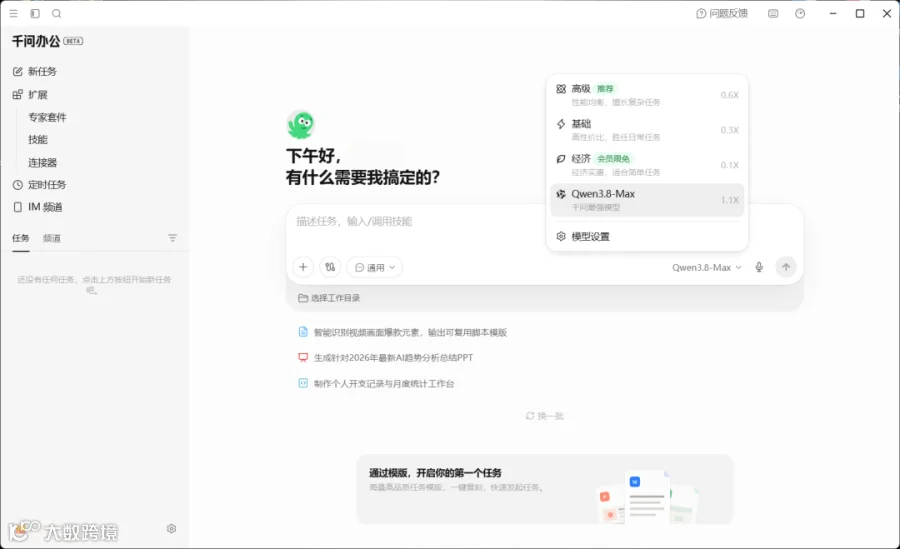Click the 0.1X multiplier of 经济
The image size is (900, 549).
(x=730, y=165)
